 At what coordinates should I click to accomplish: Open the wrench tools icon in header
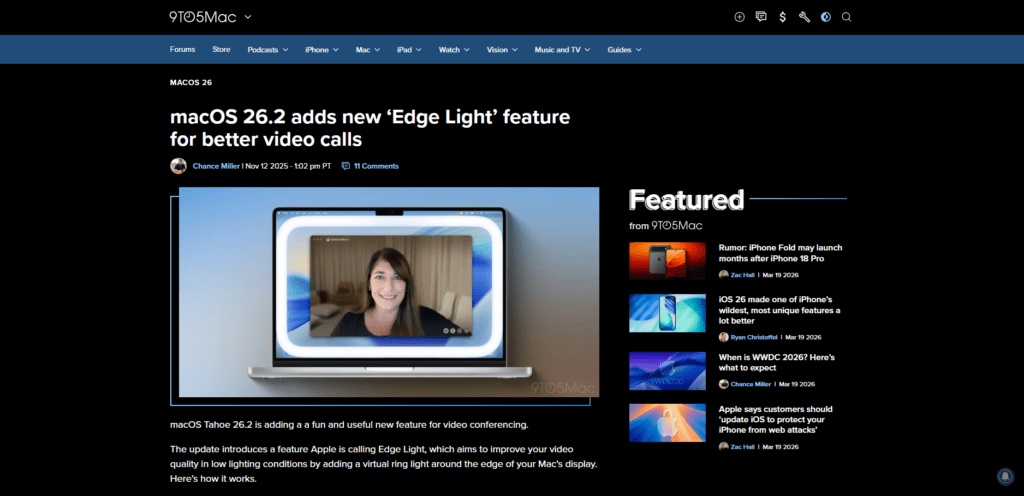point(805,17)
